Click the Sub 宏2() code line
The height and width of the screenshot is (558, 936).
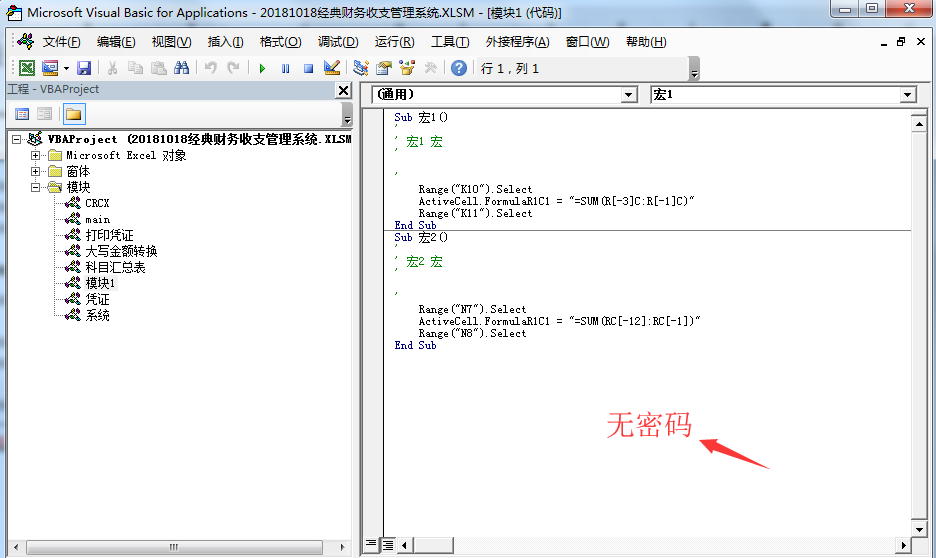[x=421, y=237]
